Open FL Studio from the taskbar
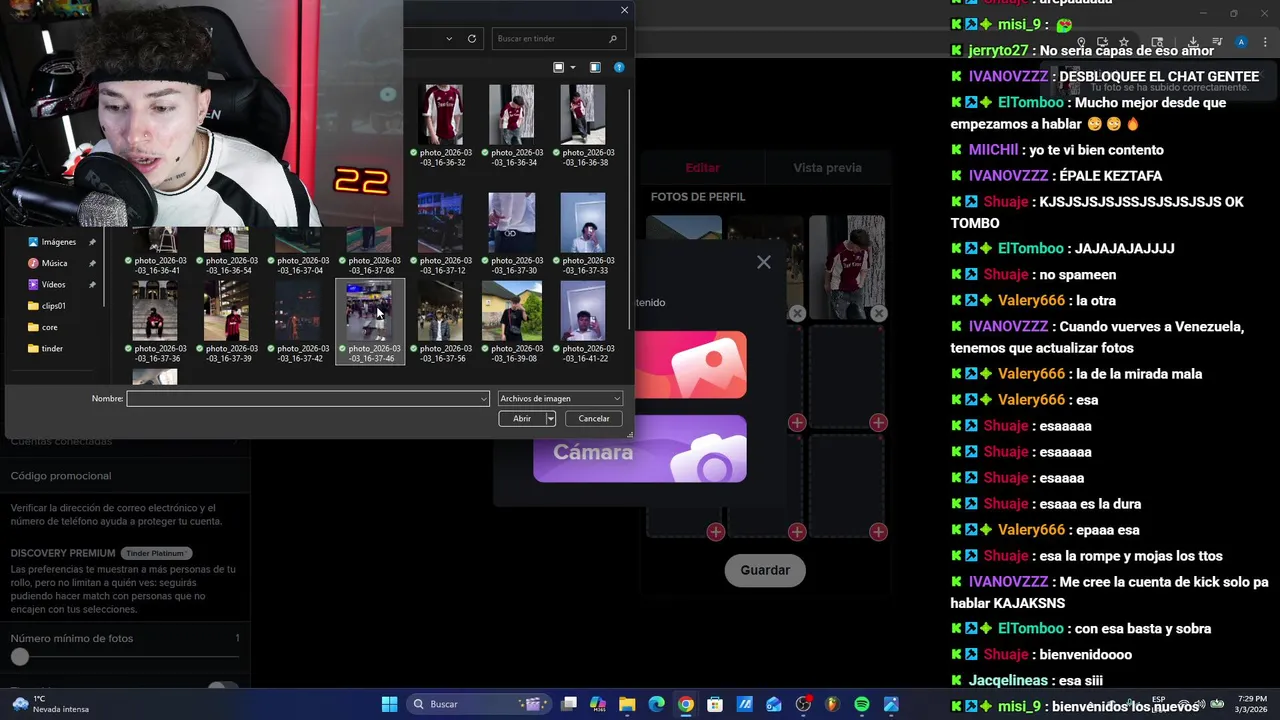Image resolution: width=1280 pixels, height=720 pixels. [x=832, y=704]
